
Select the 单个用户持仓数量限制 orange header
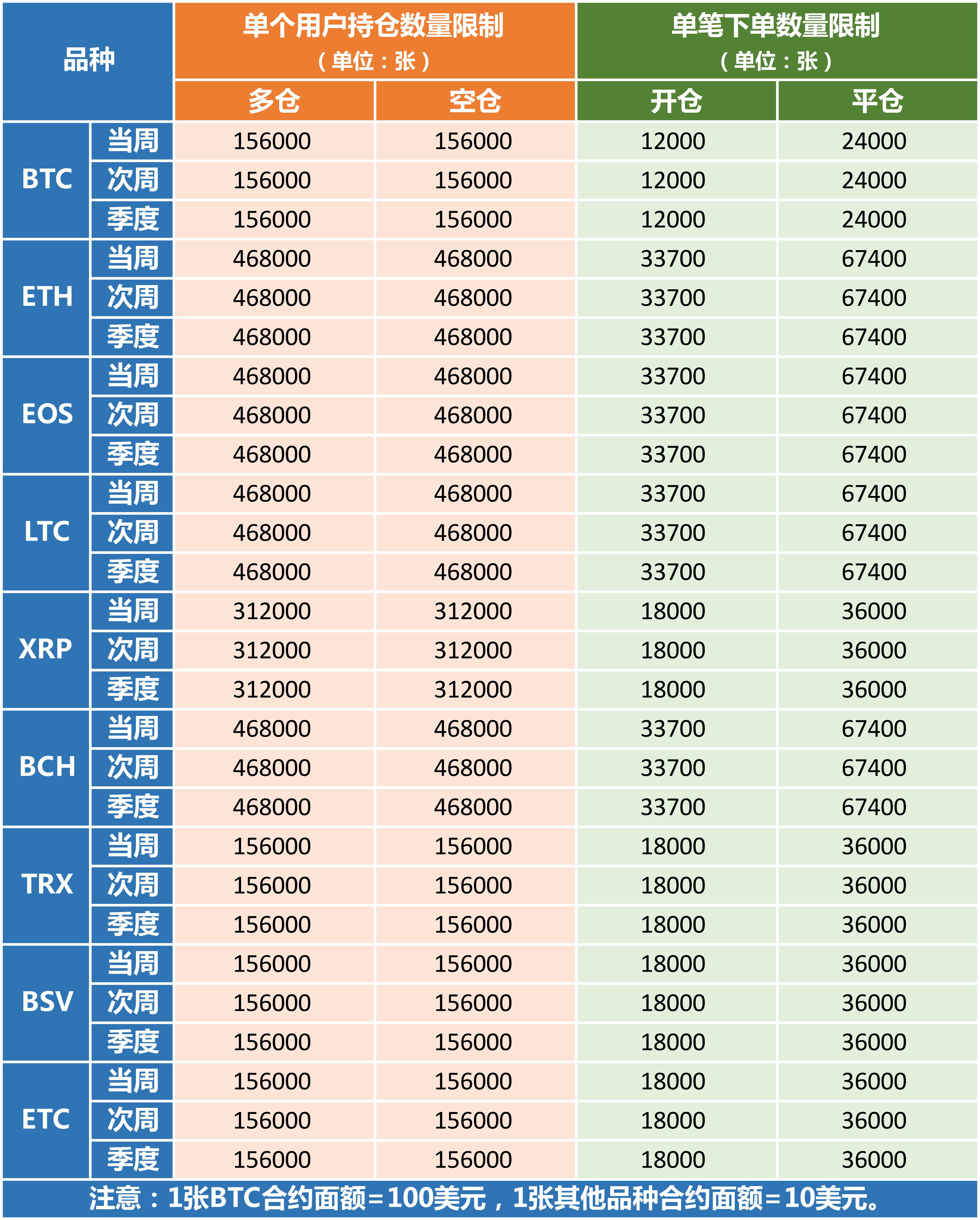coord(375,41)
